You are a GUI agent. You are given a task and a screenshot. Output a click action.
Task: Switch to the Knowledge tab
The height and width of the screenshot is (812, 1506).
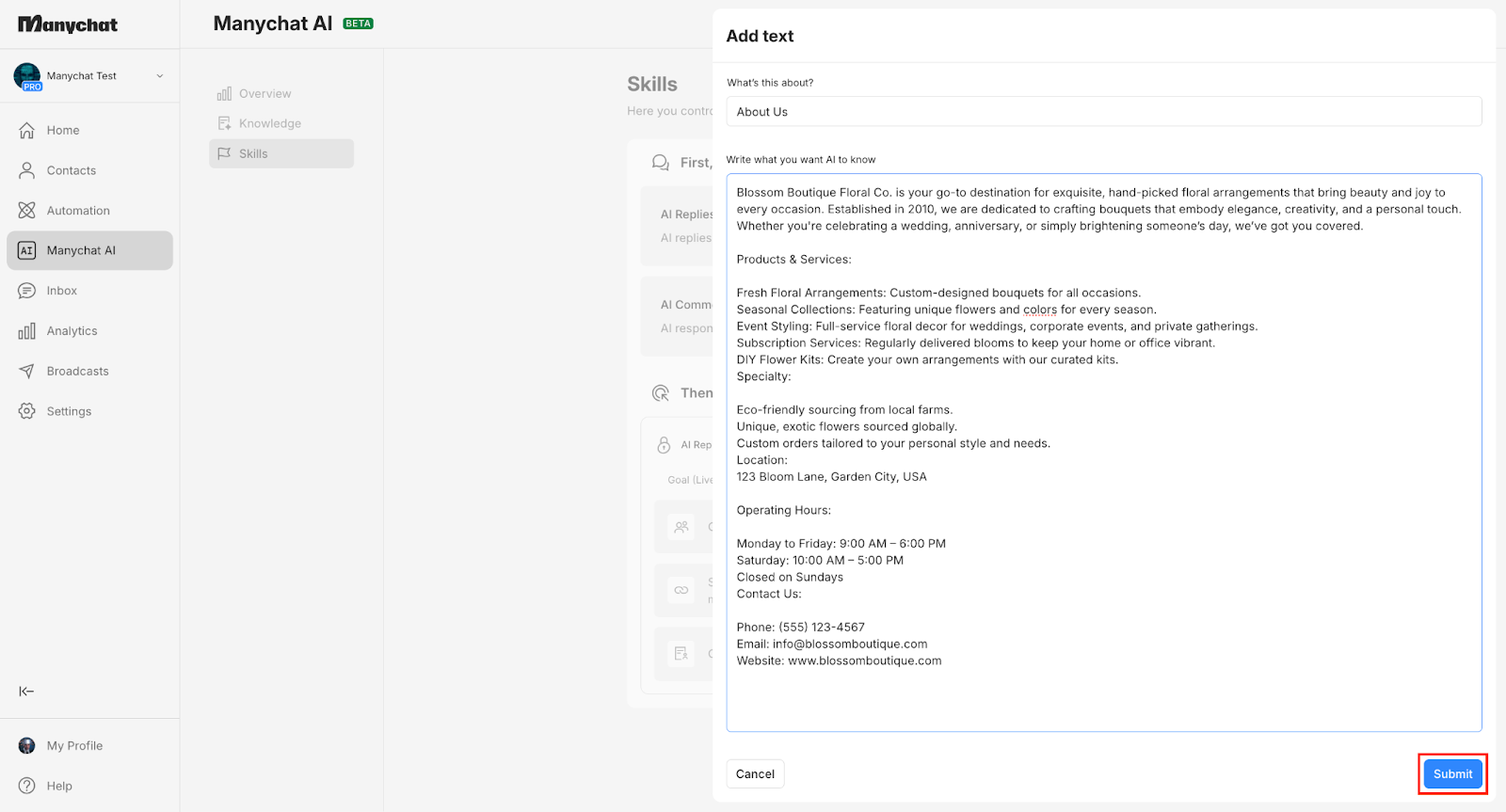click(269, 123)
